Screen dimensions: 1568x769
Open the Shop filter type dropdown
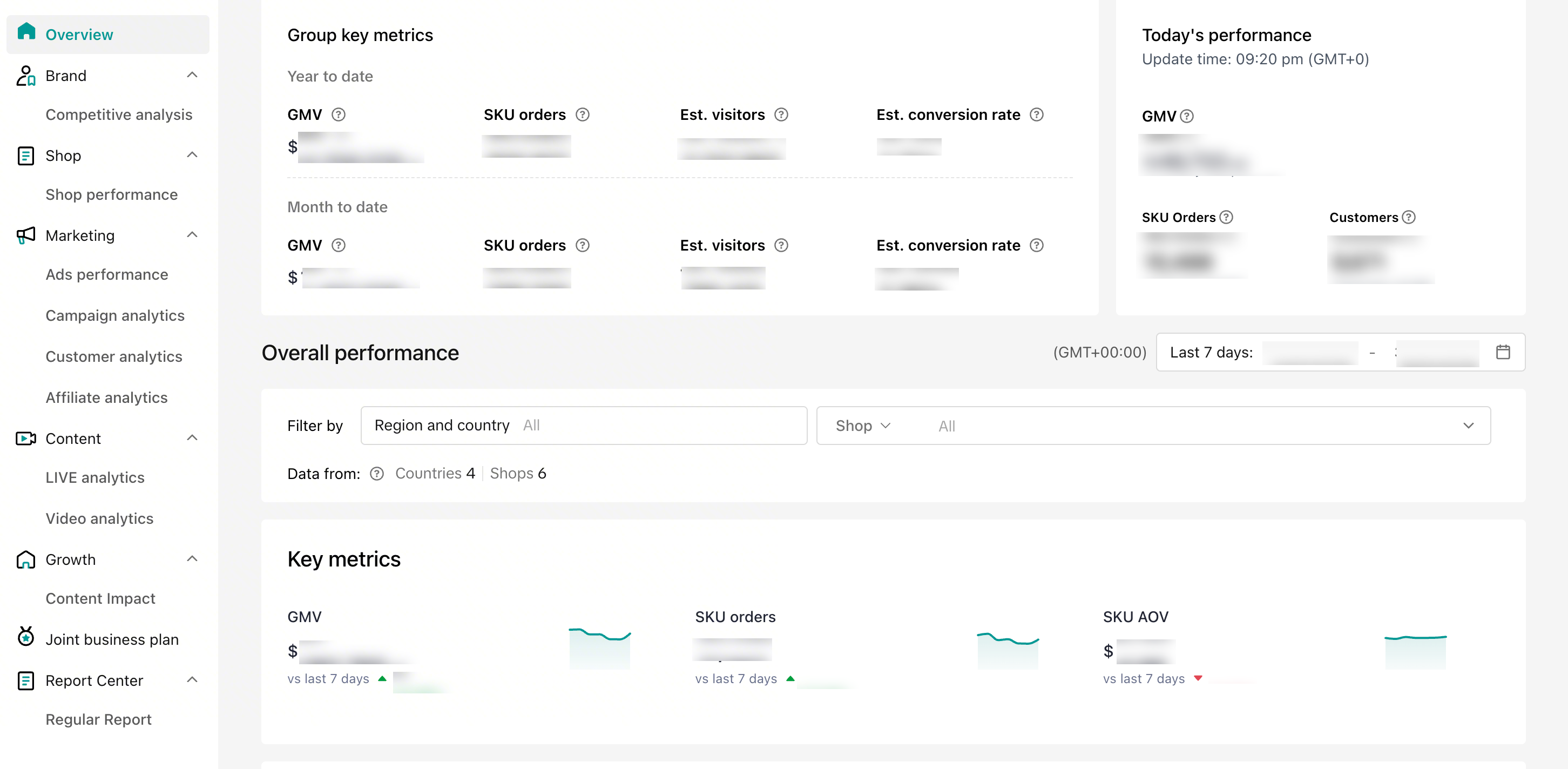click(x=862, y=426)
